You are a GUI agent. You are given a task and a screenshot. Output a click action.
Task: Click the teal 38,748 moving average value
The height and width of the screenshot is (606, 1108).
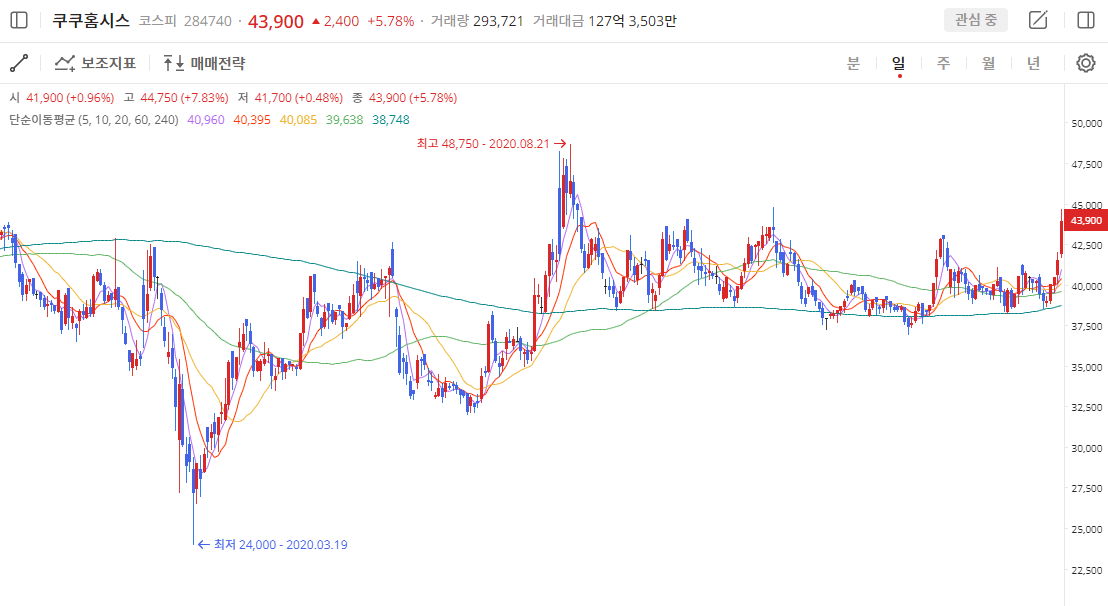click(391, 119)
